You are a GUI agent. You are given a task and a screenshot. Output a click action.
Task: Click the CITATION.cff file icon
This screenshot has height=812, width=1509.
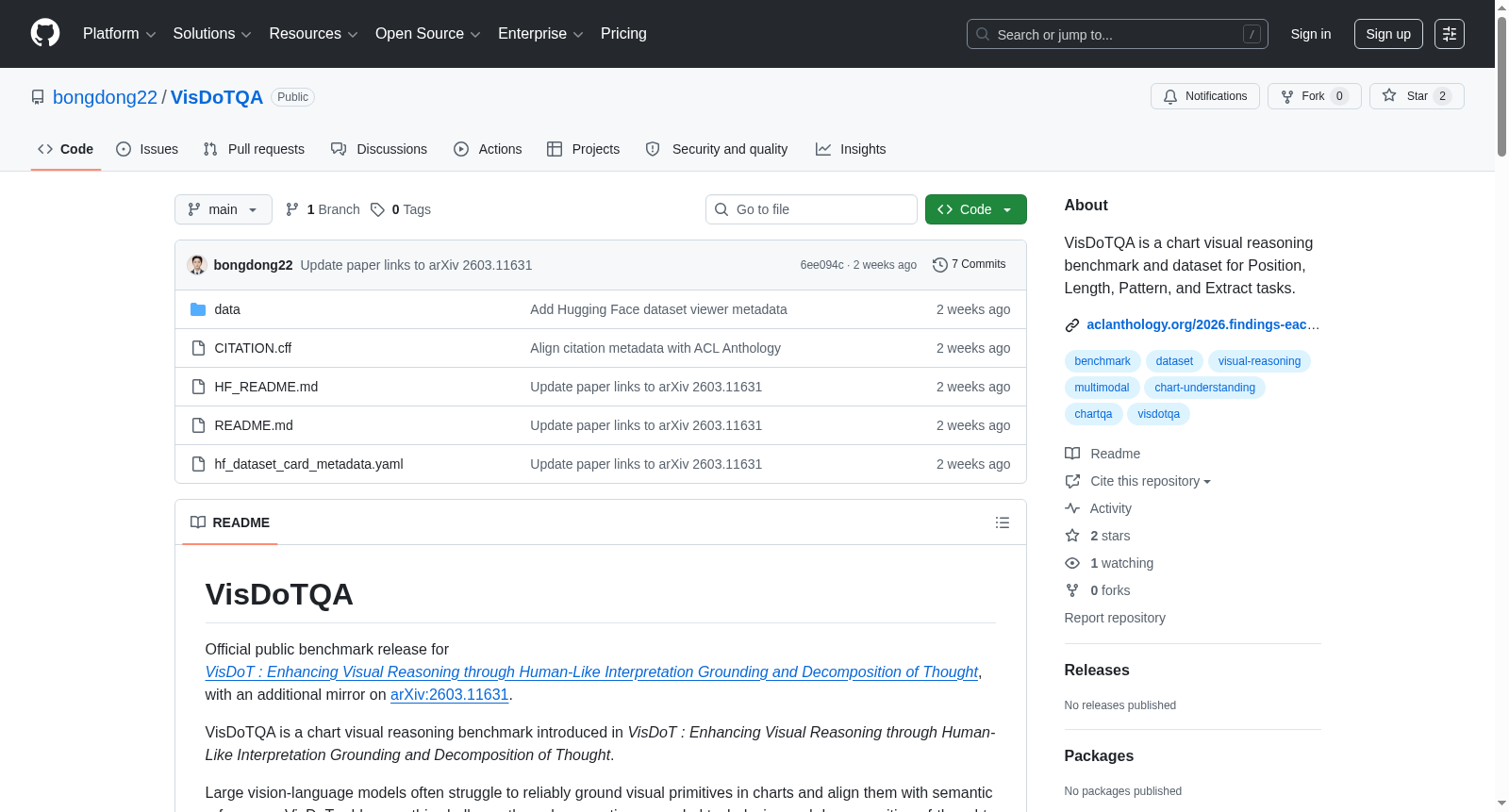(x=198, y=348)
